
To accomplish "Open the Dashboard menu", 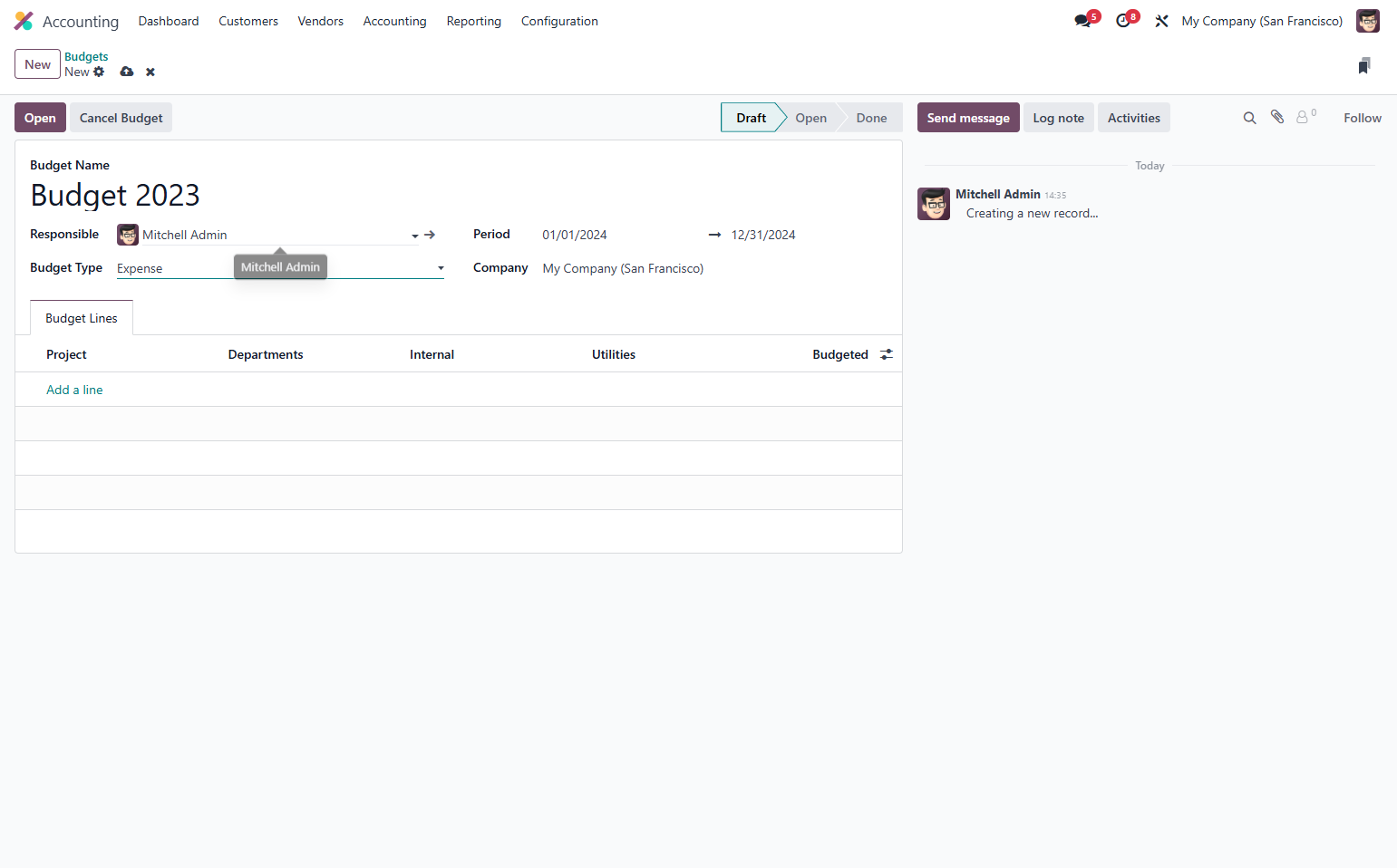I will point(169,21).
